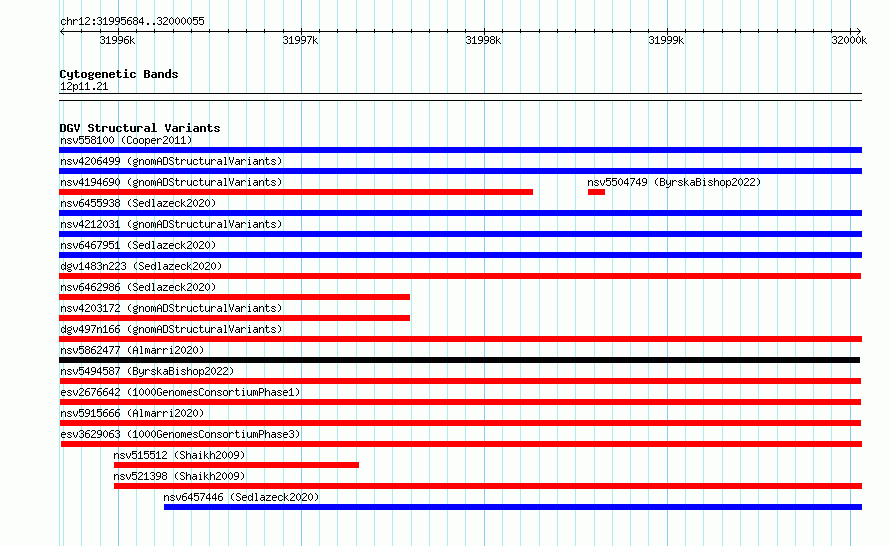Select the 12p11.21 band label
The height and width of the screenshot is (546, 890).
tap(84, 86)
